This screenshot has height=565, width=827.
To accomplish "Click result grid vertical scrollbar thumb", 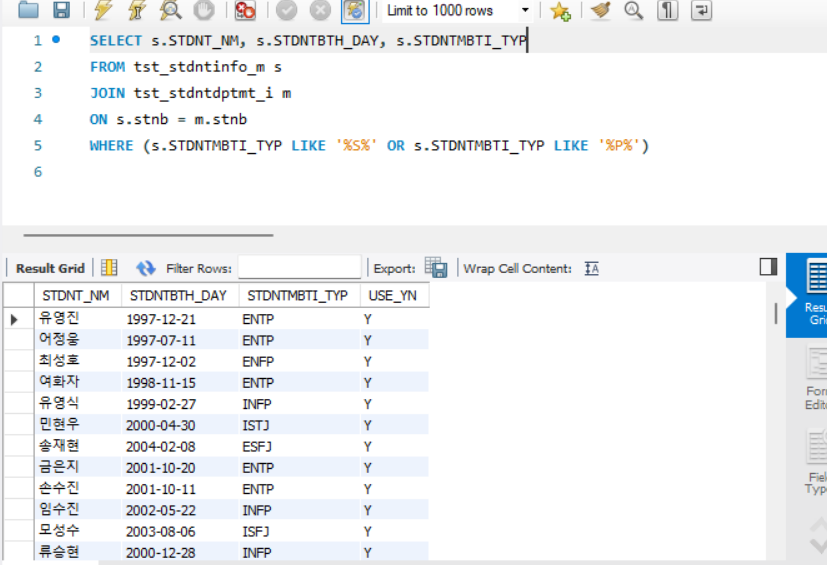I will 776,313.
